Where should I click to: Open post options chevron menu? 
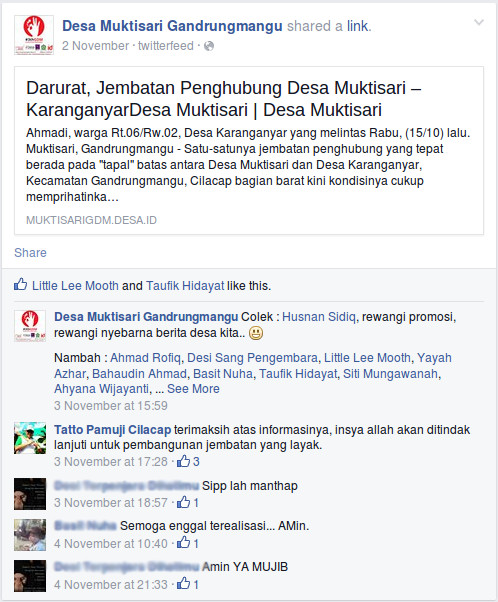[x=478, y=22]
